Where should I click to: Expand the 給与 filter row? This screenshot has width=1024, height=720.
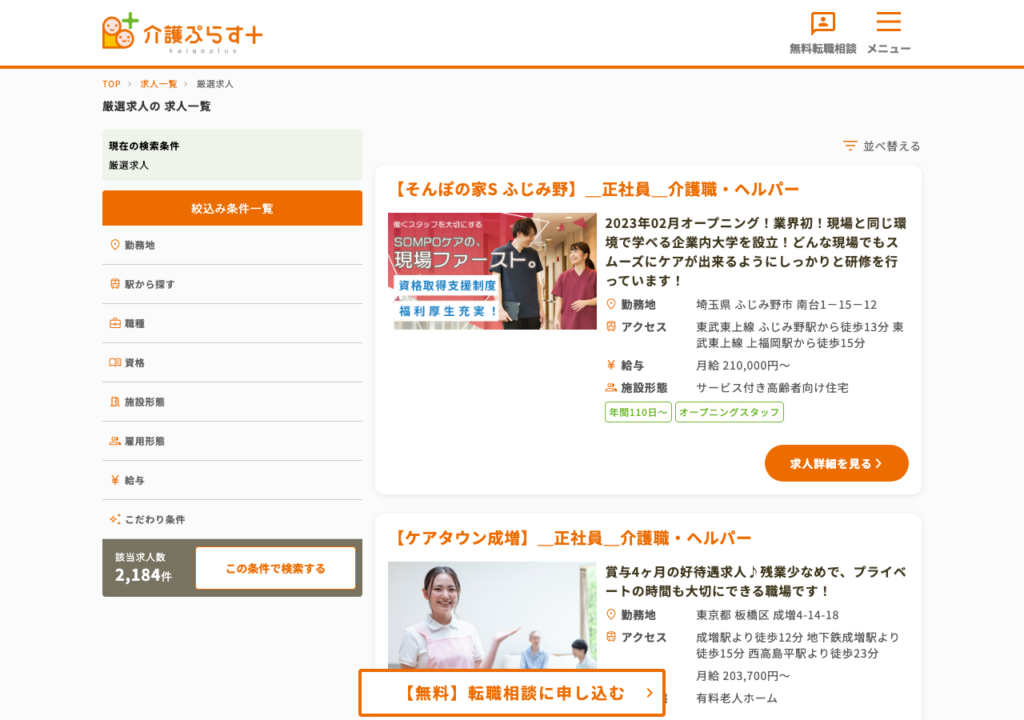[232, 480]
